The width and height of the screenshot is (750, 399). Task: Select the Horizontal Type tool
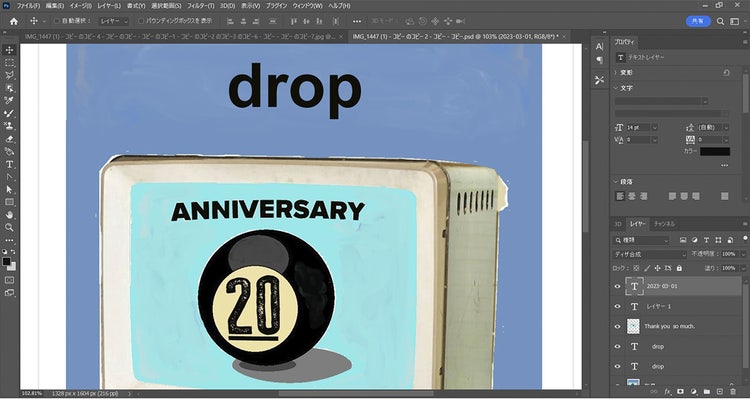pyautogui.click(x=9, y=164)
